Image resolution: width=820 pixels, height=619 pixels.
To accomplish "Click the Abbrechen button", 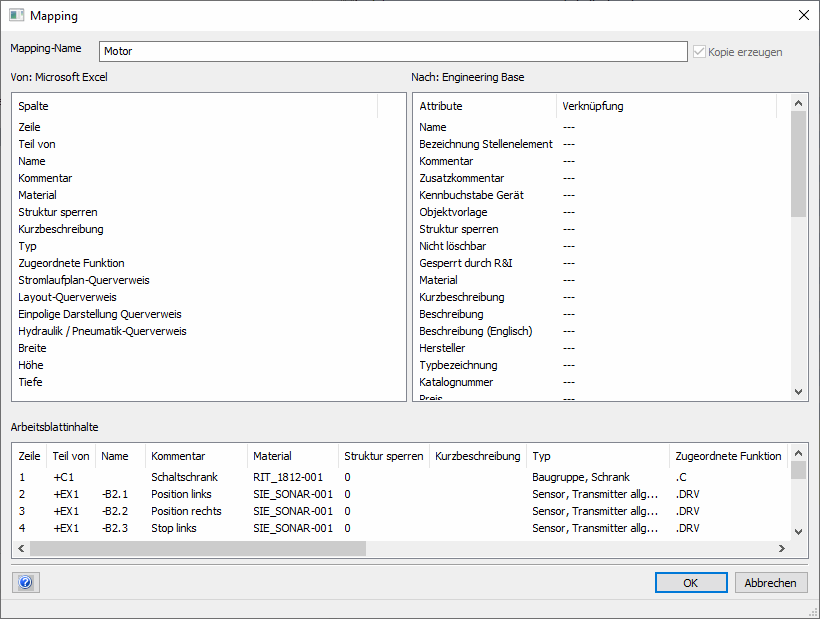I will 771,583.
